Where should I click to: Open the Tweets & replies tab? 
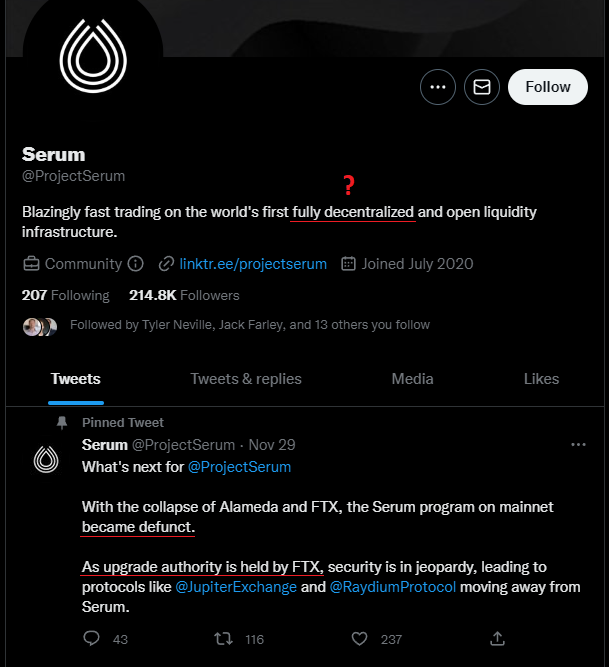tap(246, 379)
